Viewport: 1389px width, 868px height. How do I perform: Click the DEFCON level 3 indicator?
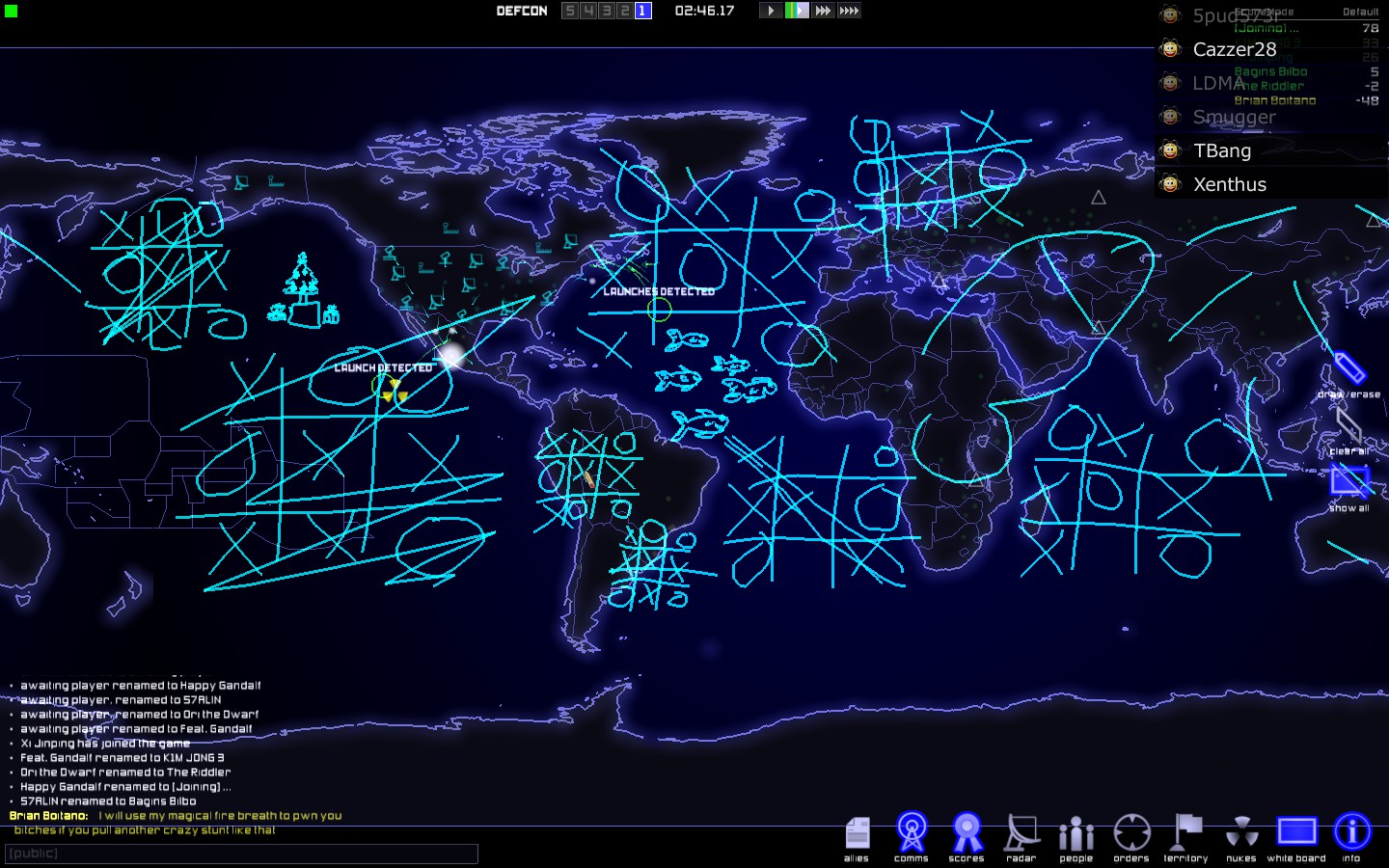coord(606,11)
